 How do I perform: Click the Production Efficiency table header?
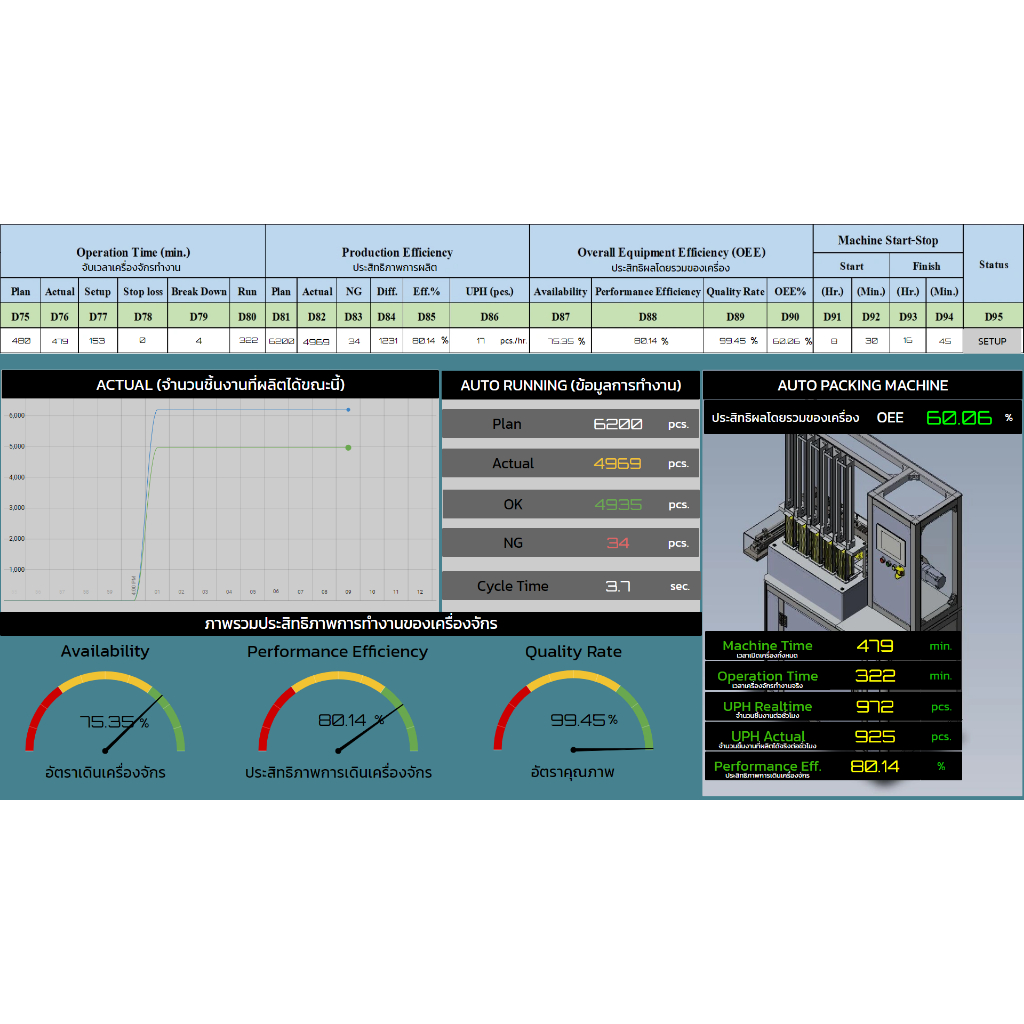pos(397,259)
